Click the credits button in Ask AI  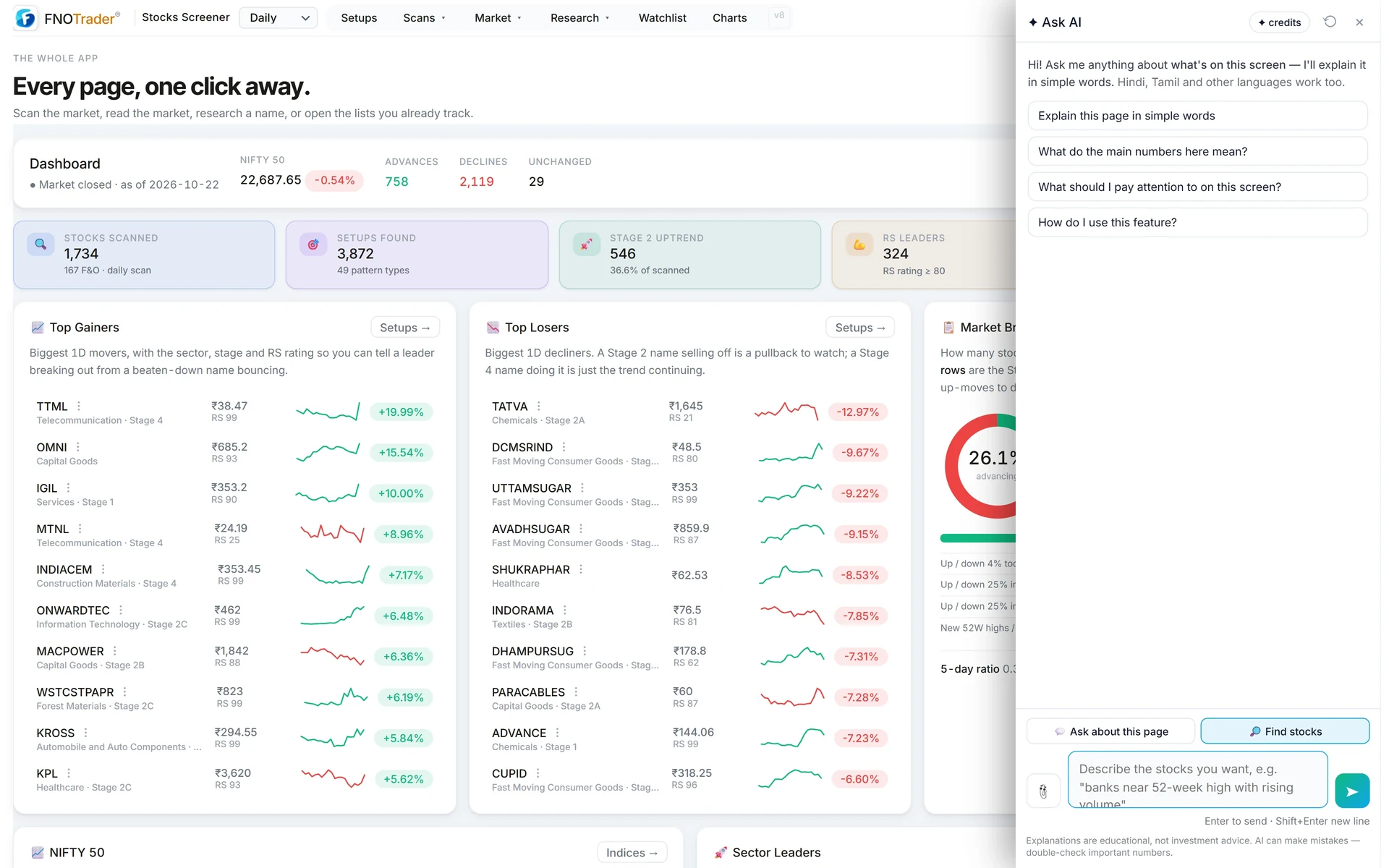pyautogui.click(x=1279, y=22)
